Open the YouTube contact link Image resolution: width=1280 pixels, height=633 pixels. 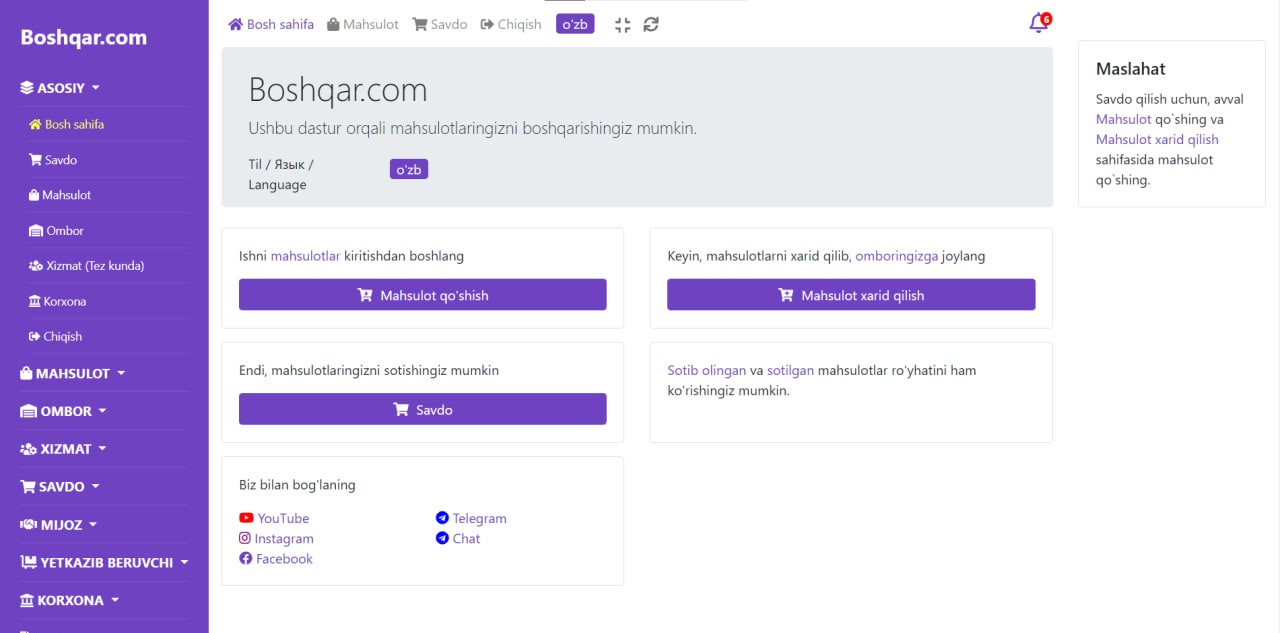(x=282, y=518)
